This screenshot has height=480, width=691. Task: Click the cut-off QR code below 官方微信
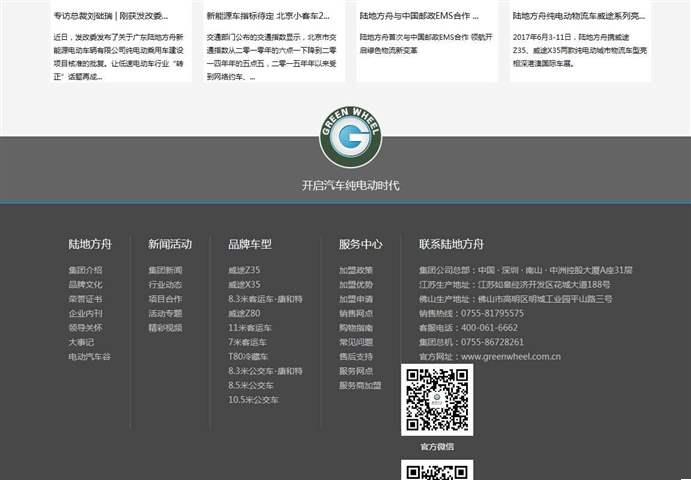[437, 470]
